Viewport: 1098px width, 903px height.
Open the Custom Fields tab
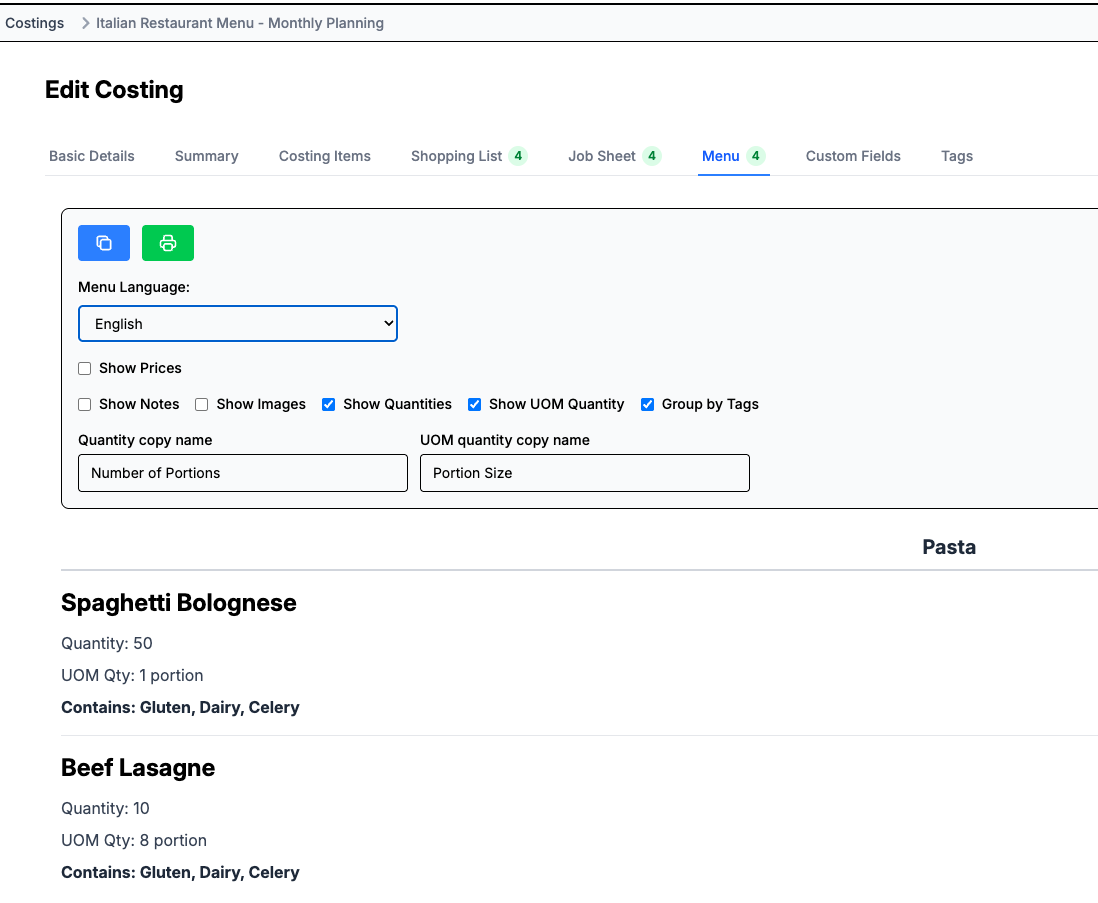coord(853,156)
